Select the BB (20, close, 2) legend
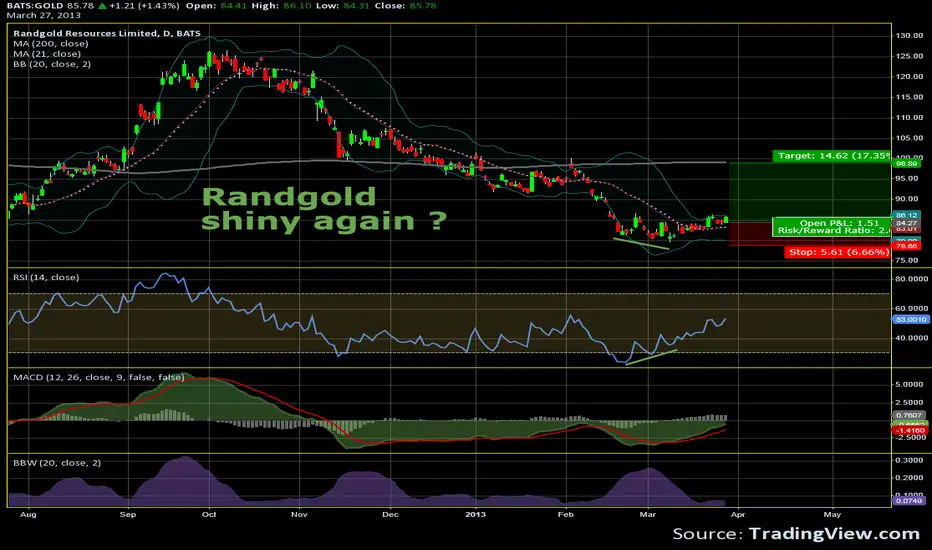This screenshot has width=932, height=550. pos(52,64)
